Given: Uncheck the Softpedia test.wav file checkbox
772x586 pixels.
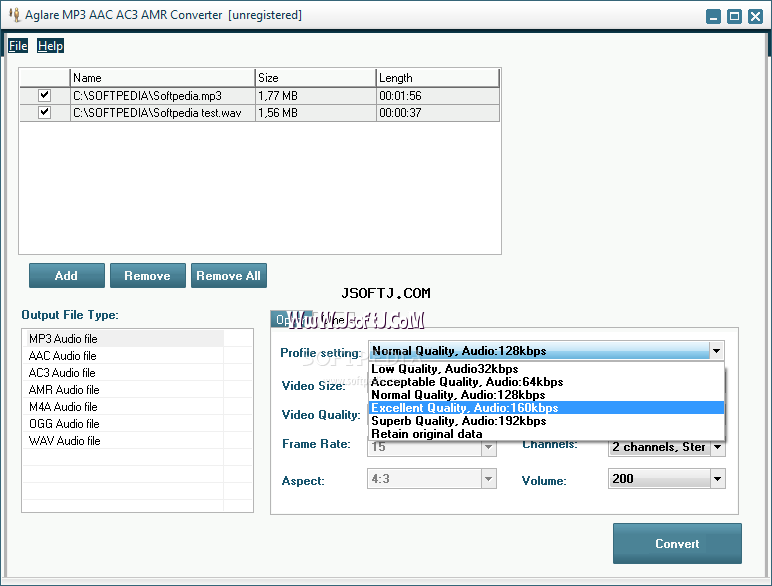Looking at the screenshot, I should coord(44,112).
